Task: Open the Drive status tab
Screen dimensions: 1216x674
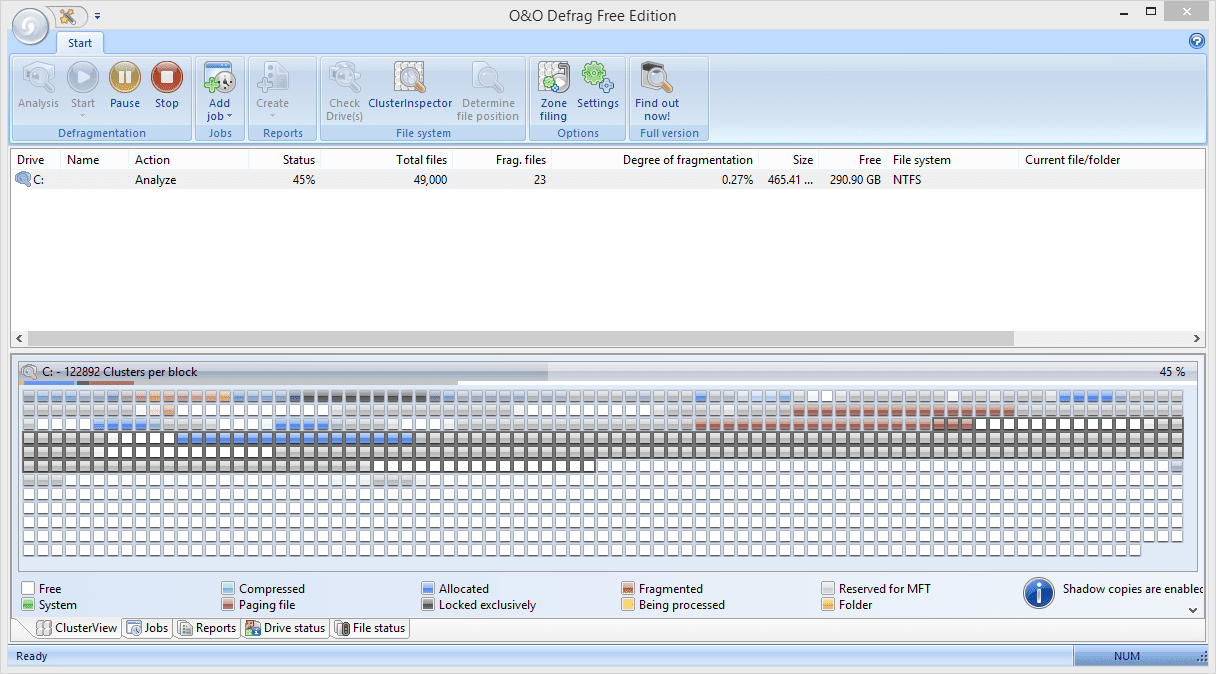Action: pos(285,628)
